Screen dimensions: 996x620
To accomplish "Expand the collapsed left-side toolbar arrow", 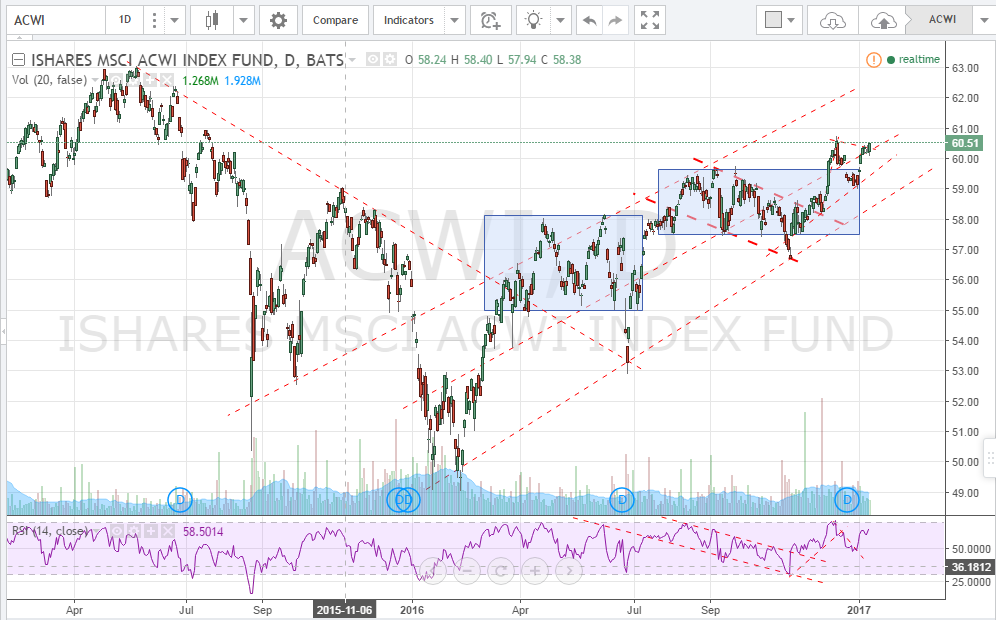I will [x=3, y=332].
